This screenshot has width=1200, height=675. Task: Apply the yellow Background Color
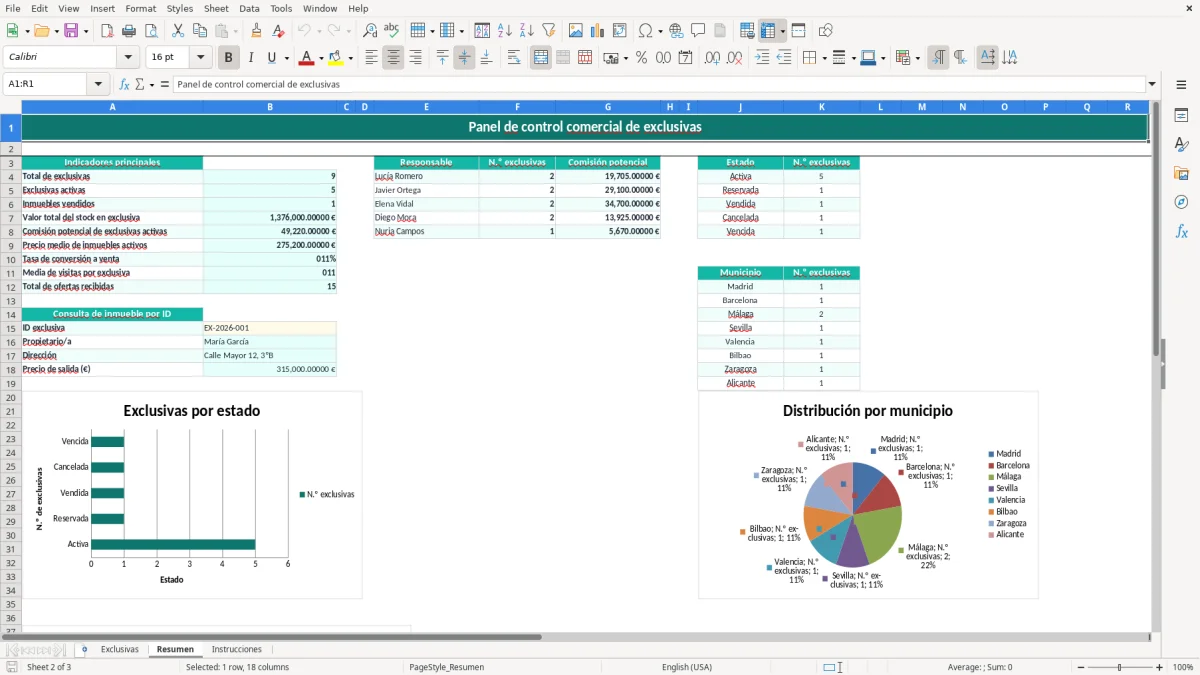coord(335,58)
